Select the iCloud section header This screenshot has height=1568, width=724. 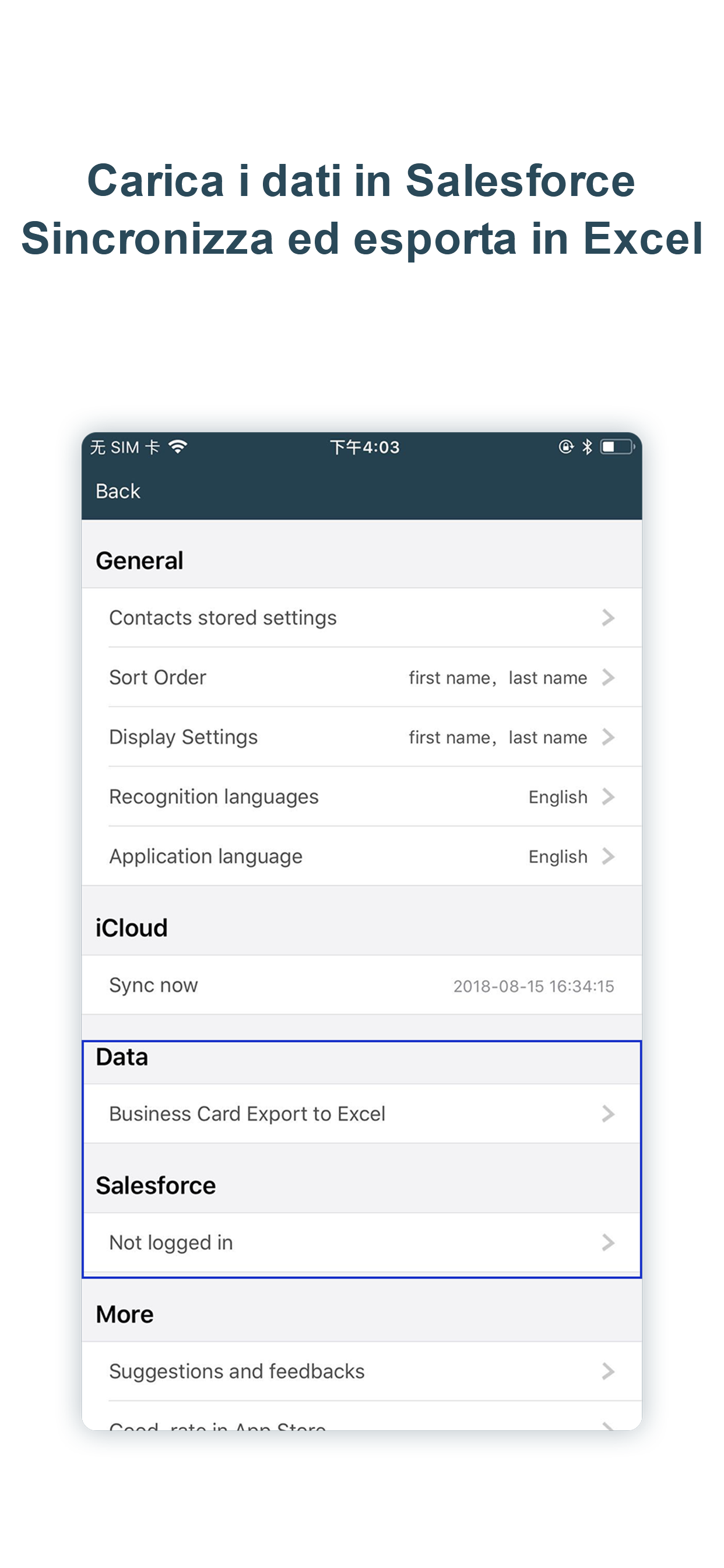click(x=131, y=928)
